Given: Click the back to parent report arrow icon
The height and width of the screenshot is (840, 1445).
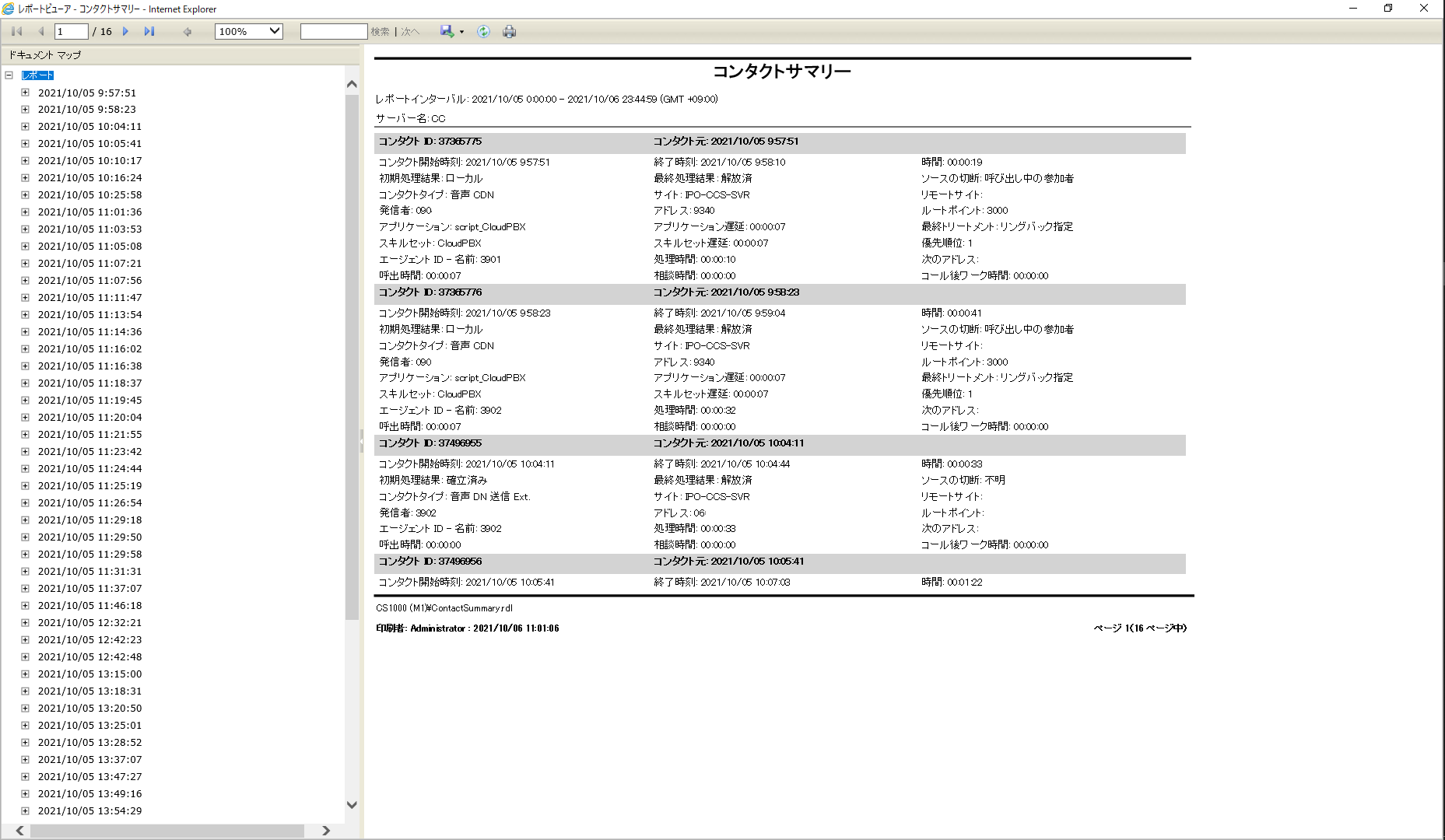Looking at the screenshot, I should coord(187,31).
